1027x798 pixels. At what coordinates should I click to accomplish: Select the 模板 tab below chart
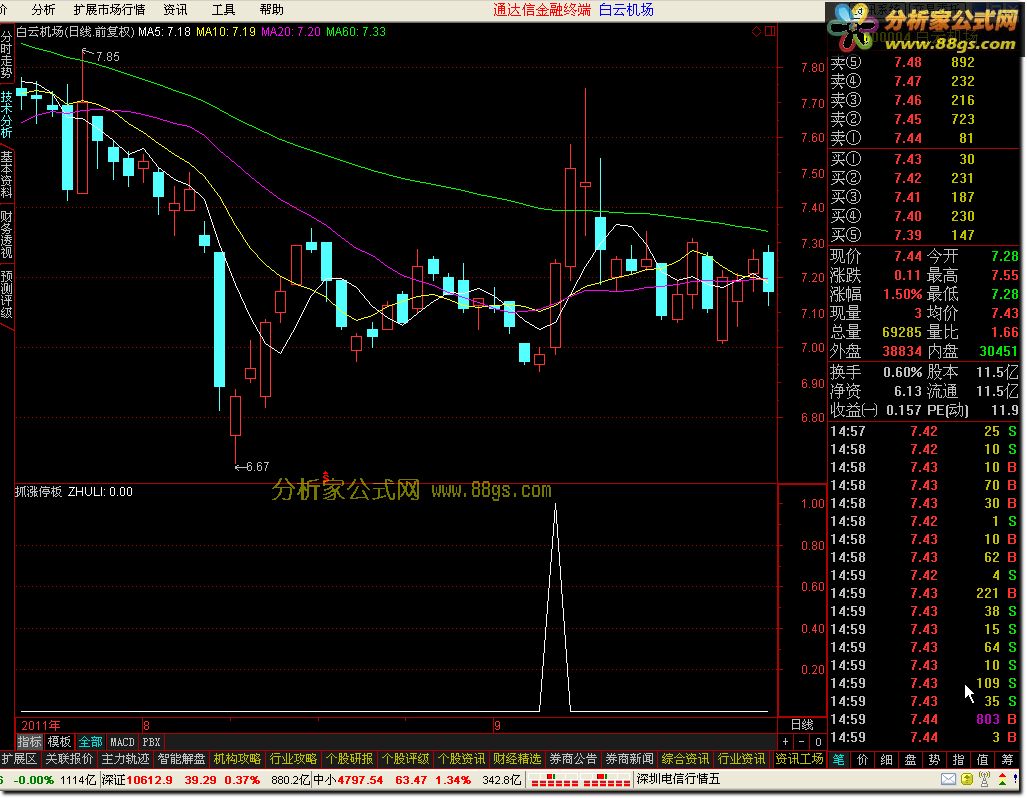click(x=59, y=742)
